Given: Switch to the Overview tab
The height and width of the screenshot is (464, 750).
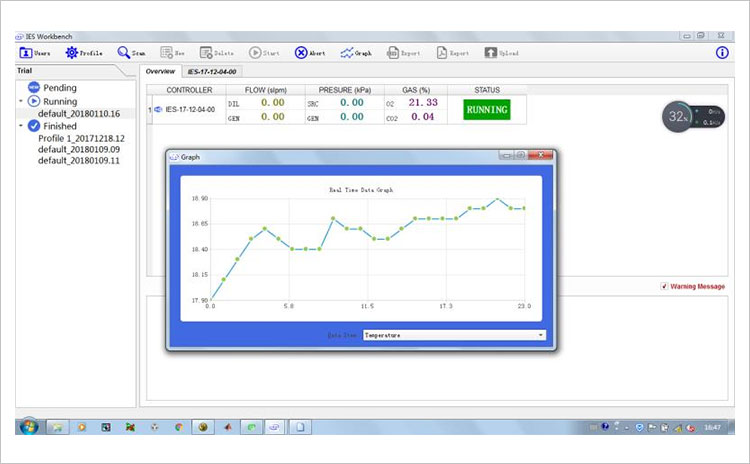Looking at the screenshot, I should (x=160, y=72).
